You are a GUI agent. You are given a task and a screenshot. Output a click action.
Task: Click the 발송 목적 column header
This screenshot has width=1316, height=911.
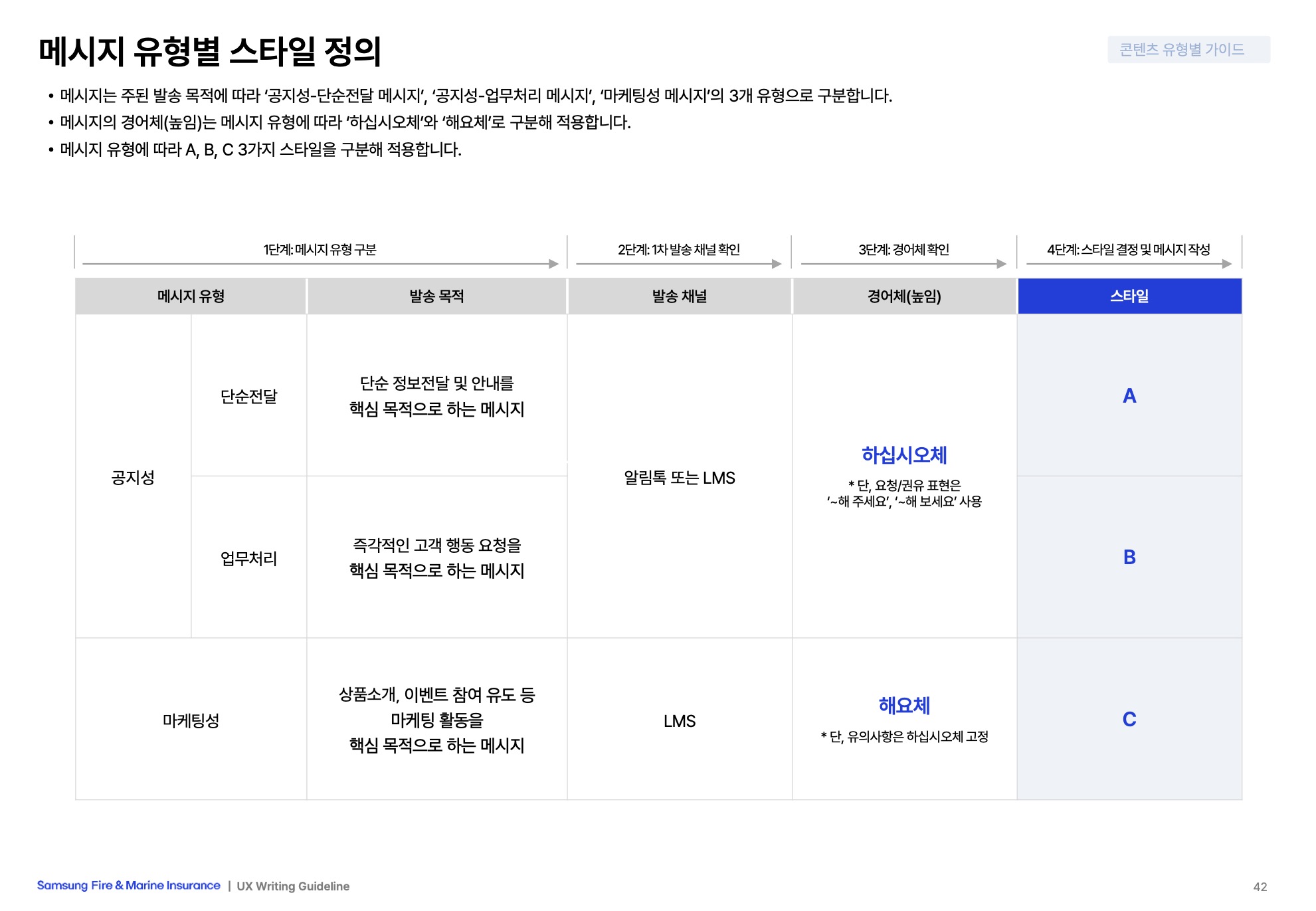point(436,296)
